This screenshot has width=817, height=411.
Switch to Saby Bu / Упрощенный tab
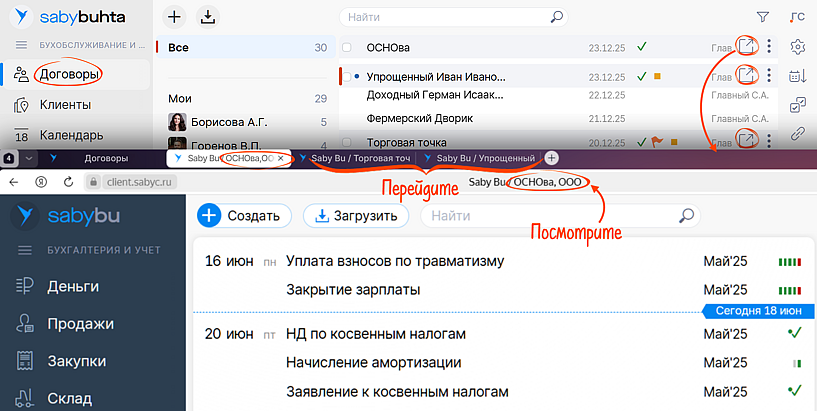pos(480,158)
